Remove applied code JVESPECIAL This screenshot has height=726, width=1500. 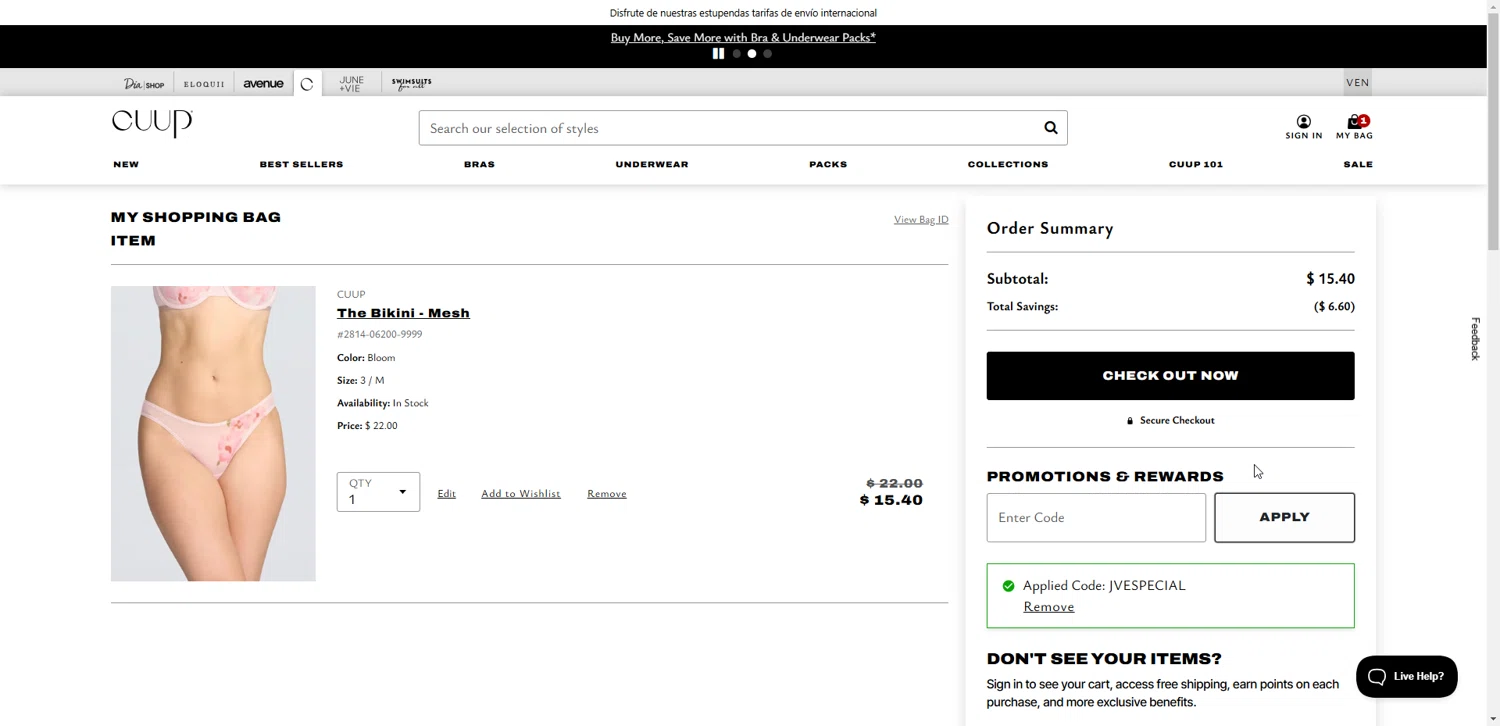pos(1049,607)
